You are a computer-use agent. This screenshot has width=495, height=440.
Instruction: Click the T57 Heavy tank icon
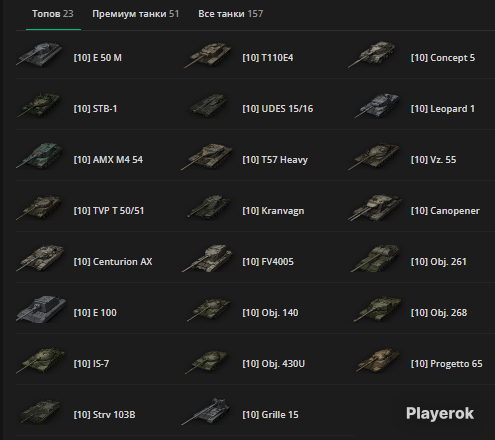click(207, 157)
